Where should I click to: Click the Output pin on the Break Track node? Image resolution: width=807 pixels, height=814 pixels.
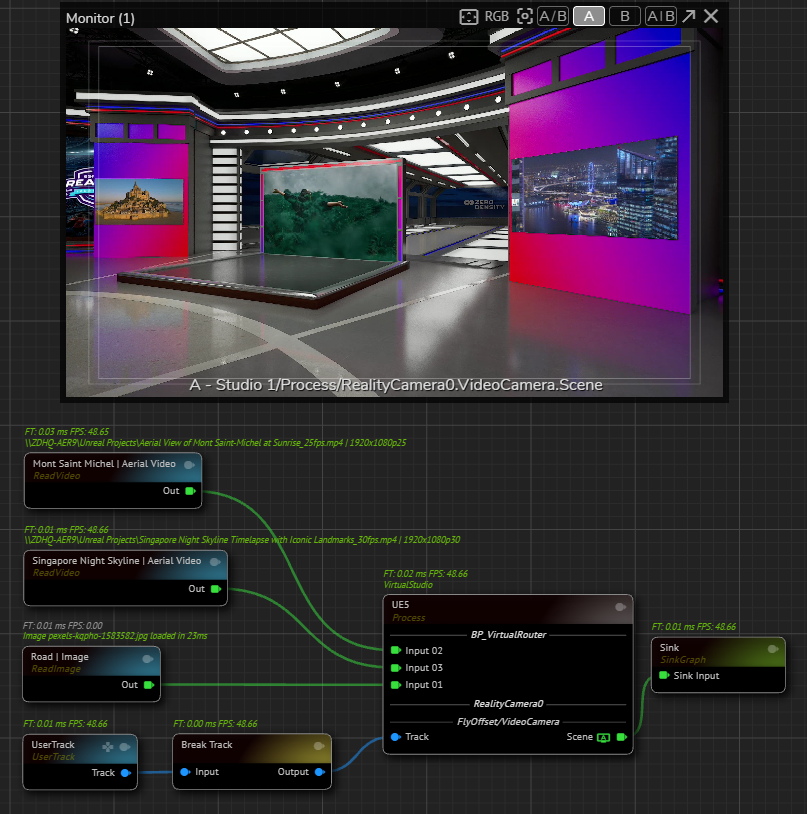click(319, 772)
